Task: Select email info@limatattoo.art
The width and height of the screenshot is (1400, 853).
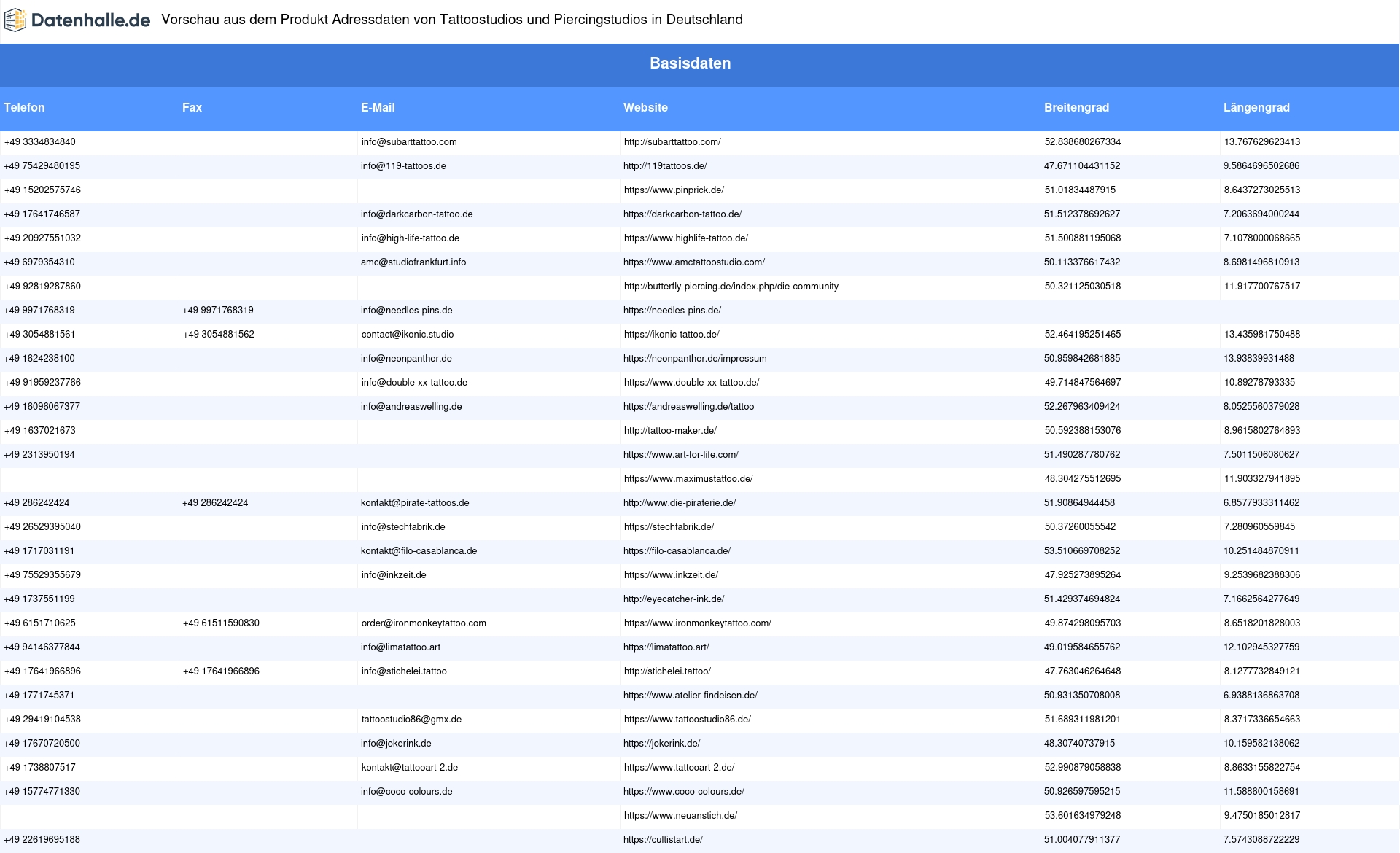Action: pos(400,647)
